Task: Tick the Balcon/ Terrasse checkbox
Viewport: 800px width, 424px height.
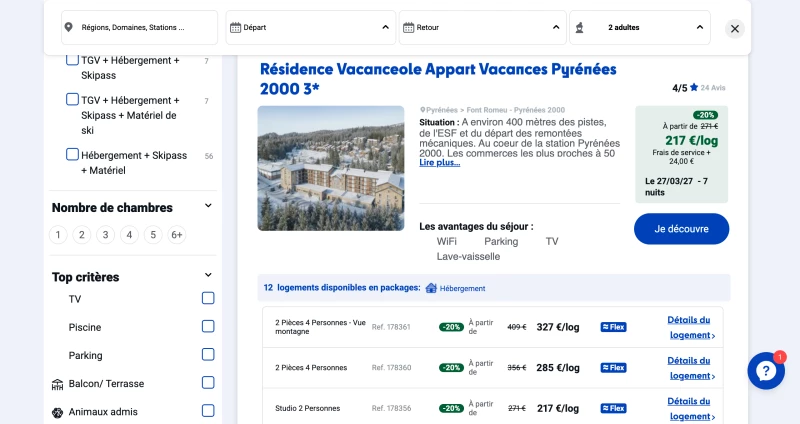Action: click(208, 382)
